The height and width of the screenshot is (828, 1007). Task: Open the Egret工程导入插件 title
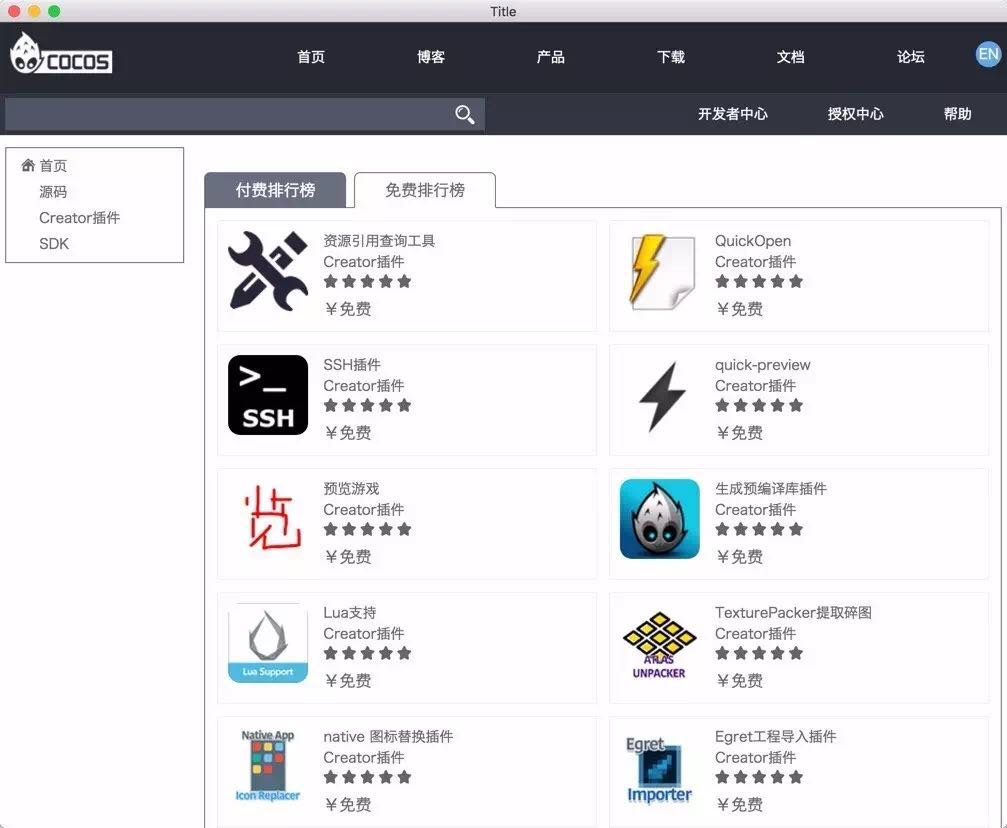click(775, 737)
